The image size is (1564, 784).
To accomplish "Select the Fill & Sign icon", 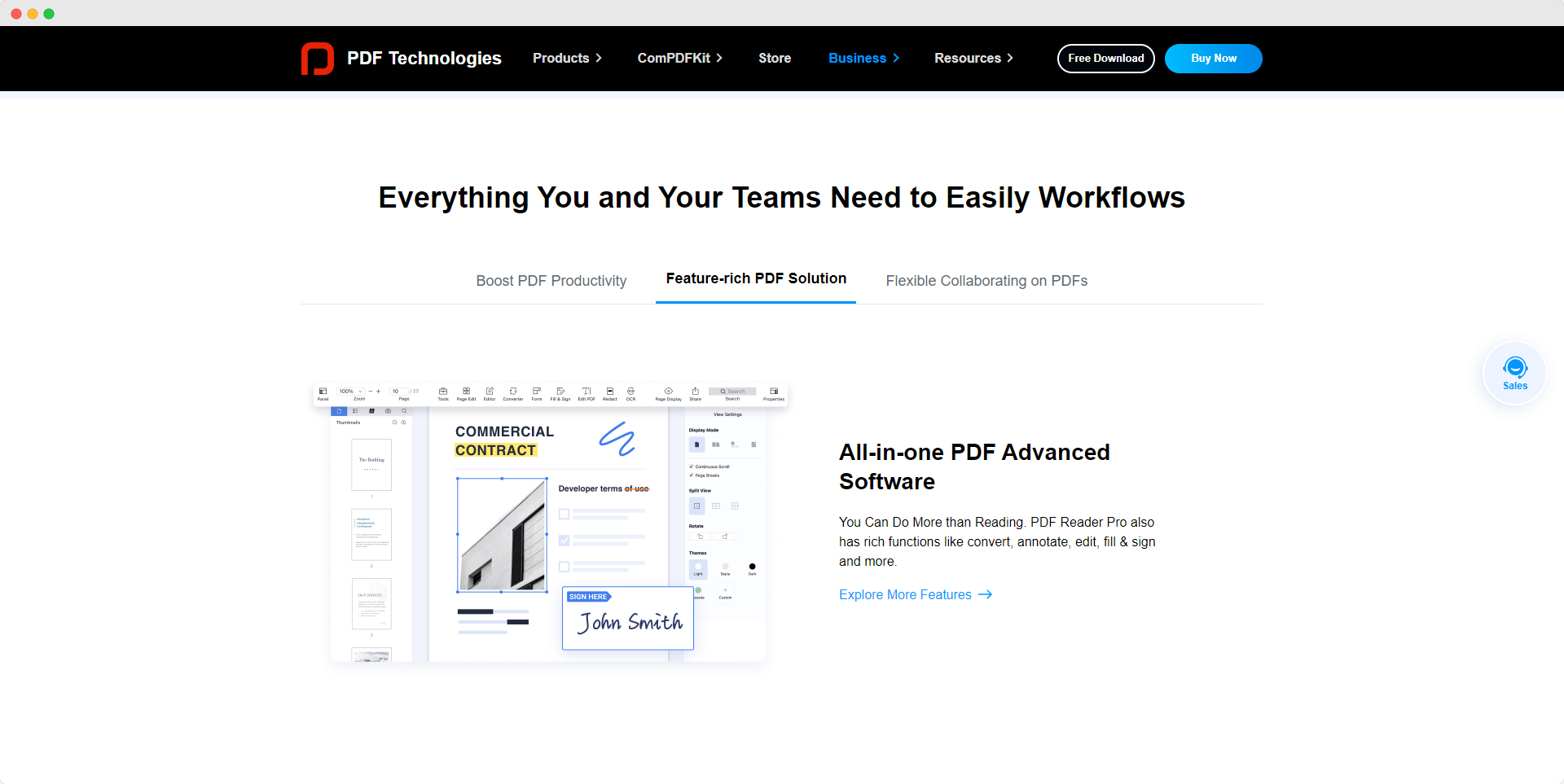I will click(560, 392).
